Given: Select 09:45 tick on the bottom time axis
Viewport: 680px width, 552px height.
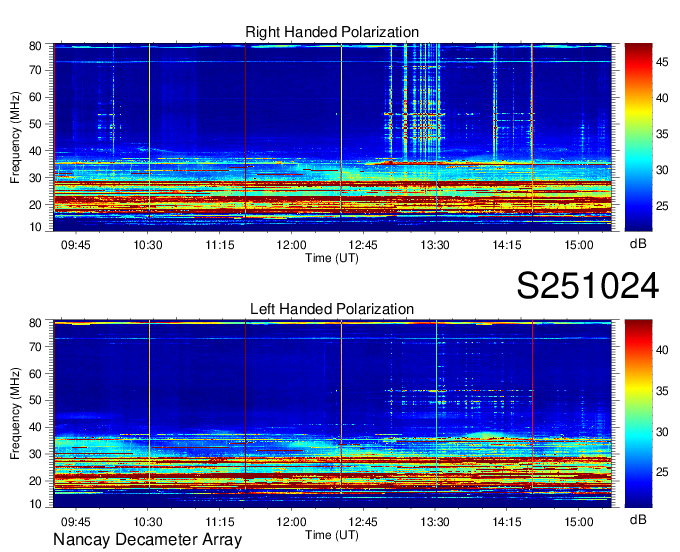Looking at the screenshot, I should pos(76,521).
